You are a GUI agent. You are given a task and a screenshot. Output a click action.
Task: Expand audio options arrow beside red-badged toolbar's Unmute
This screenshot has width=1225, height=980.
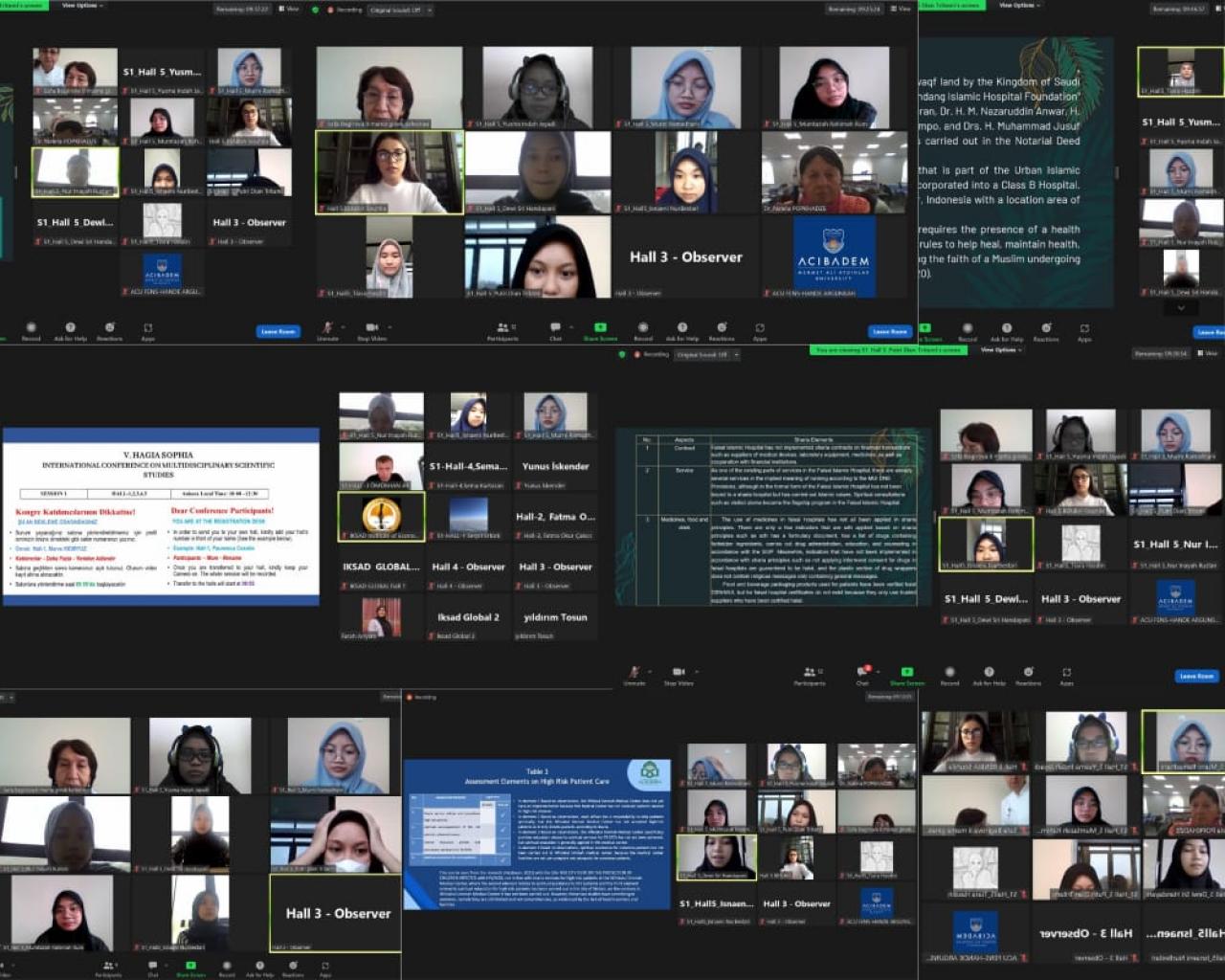coord(650,671)
